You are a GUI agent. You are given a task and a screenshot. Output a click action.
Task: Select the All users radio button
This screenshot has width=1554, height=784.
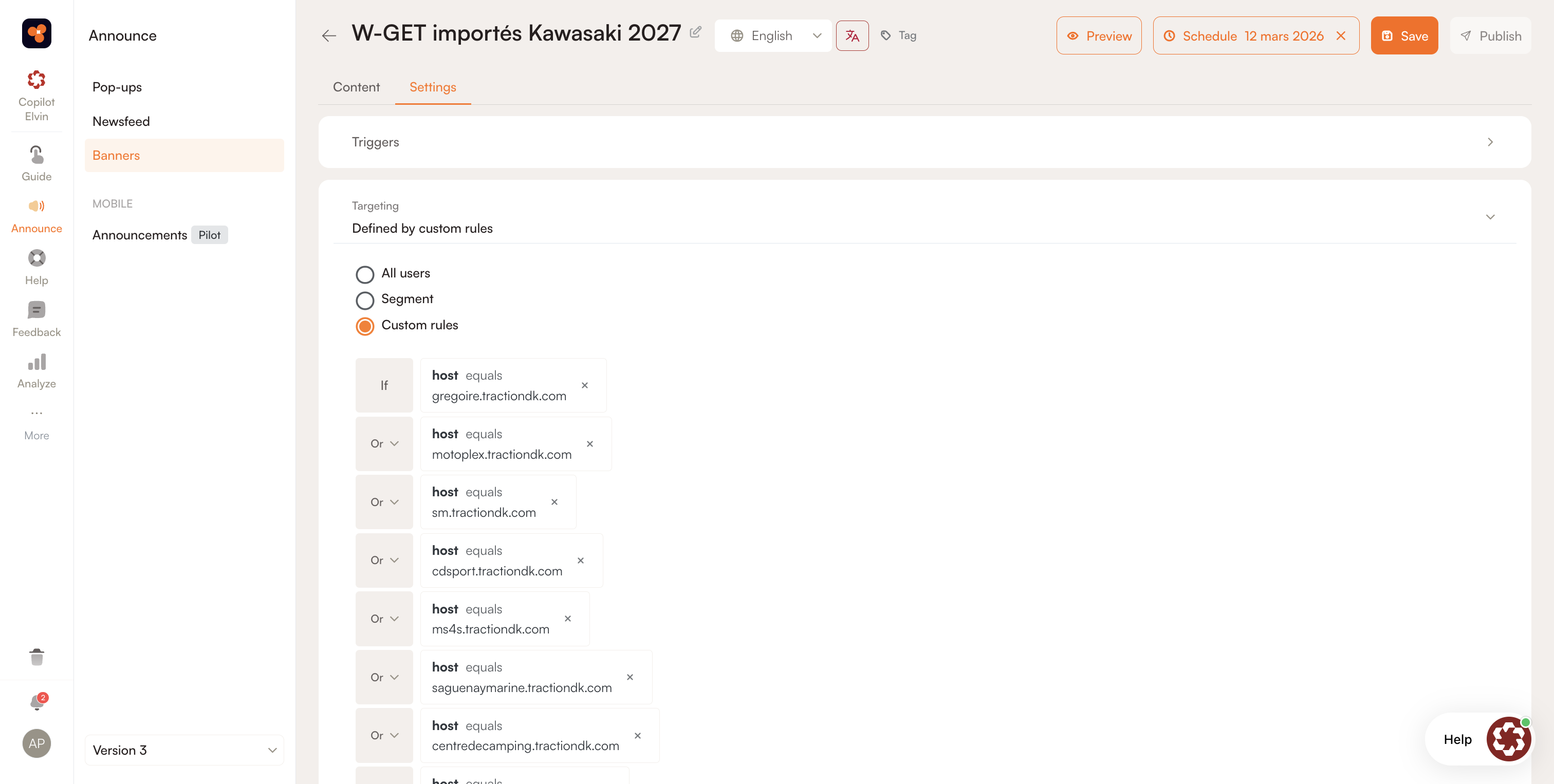pyautogui.click(x=364, y=274)
